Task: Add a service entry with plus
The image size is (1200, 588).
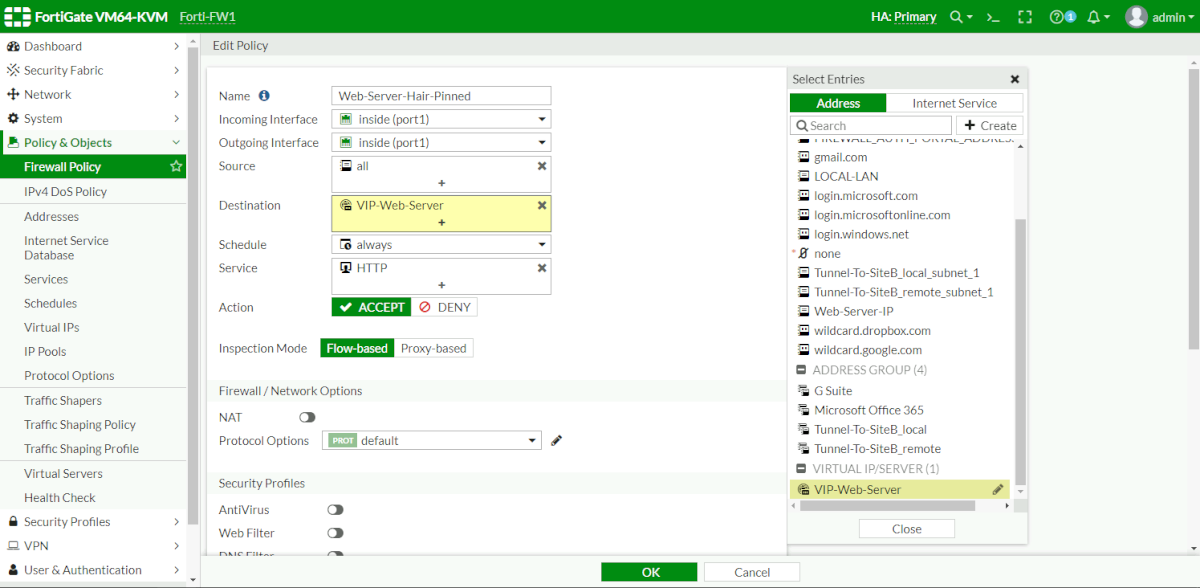Action: (441, 285)
